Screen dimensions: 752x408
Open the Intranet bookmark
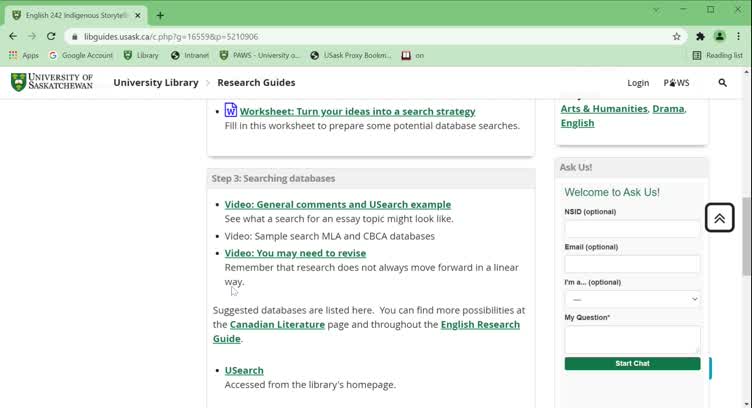click(190, 56)
